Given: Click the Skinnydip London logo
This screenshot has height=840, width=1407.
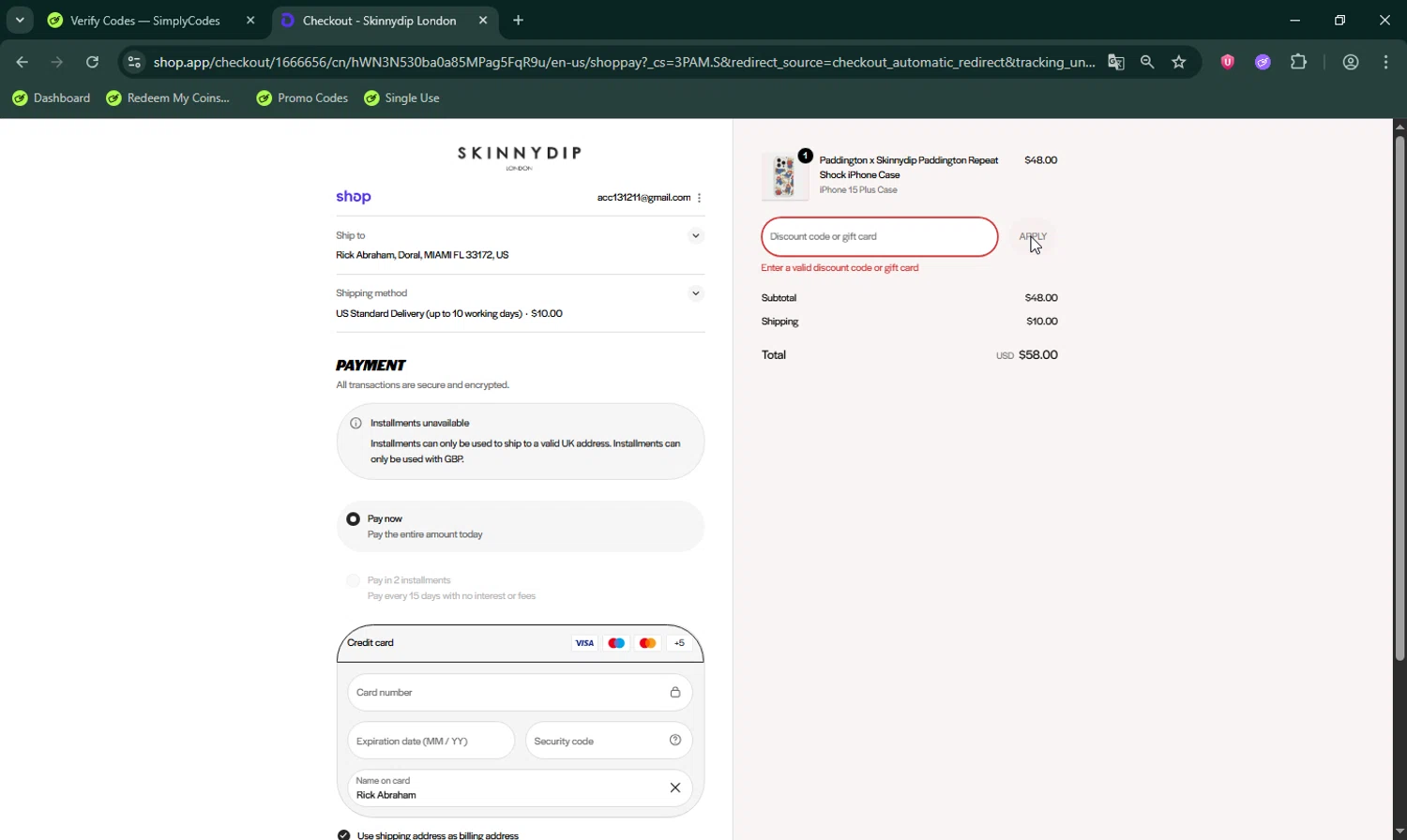Looking at the screenshot, I should pyautogui.click(x=519, y=156).
